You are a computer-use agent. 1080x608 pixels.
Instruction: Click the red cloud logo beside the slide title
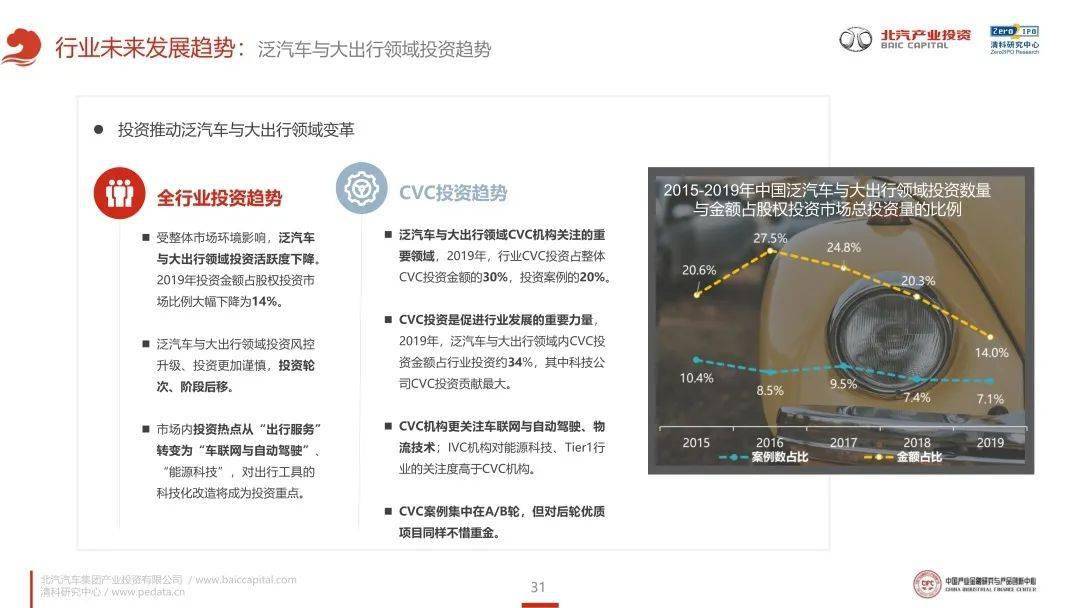(21, 47)
